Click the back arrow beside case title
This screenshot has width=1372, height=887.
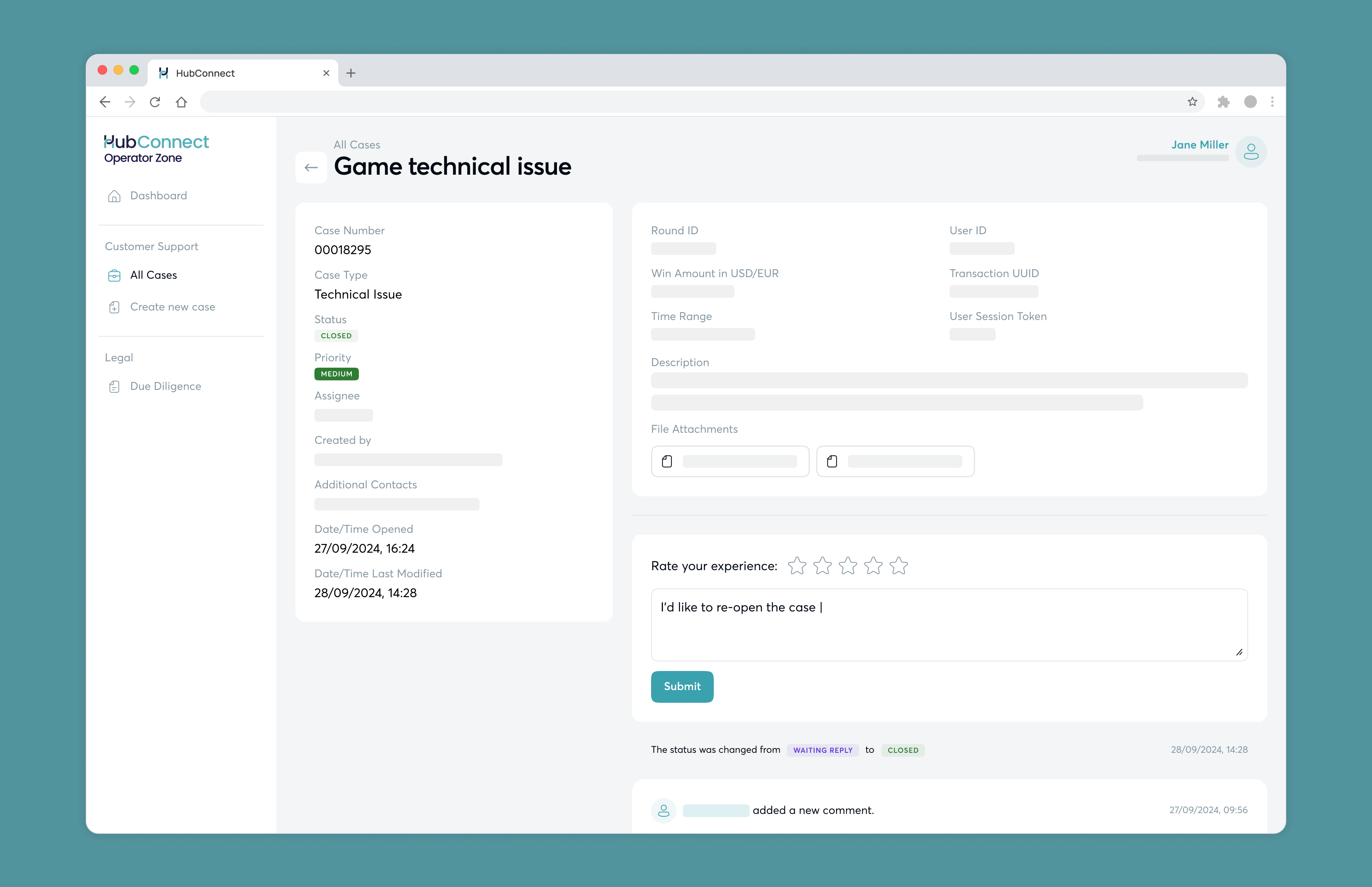click(x=311, y=168)
